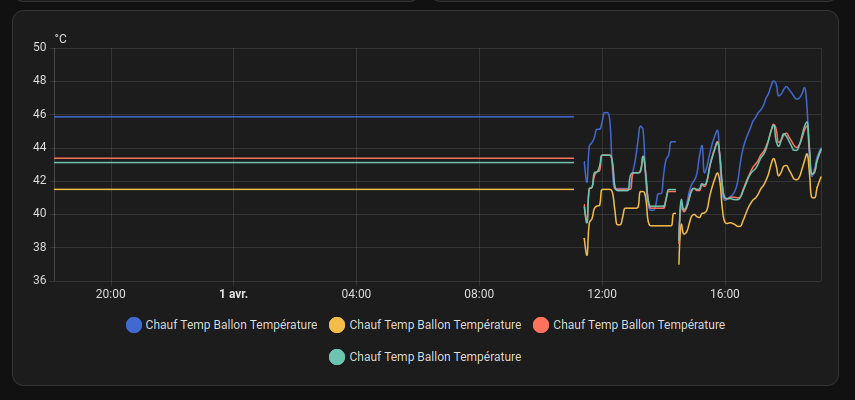Click the legend label beside the green circle
The image size is (855, 400).
coord(435,356)
